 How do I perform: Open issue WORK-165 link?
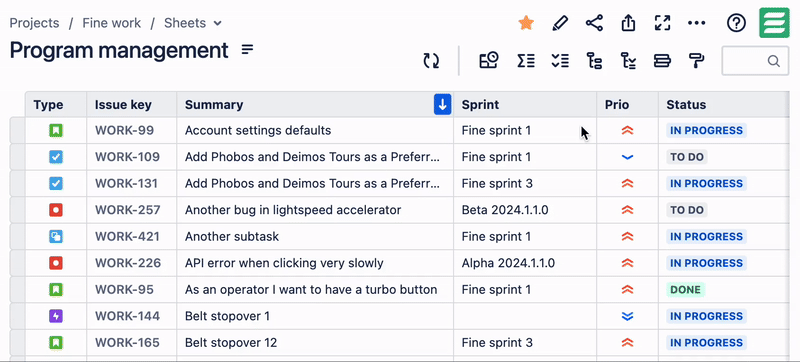(127, 343)
